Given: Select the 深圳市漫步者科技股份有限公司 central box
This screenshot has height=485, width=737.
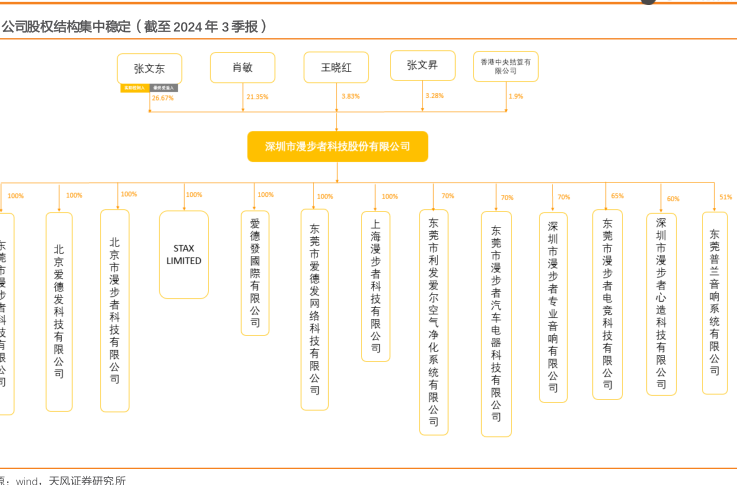Looking at the screenshot, I should tap(337, 146).
